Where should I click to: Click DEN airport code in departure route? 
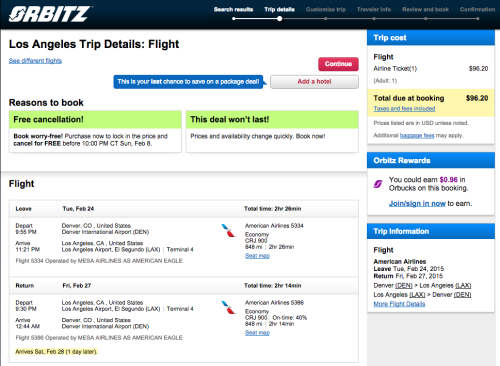point(404,286)
